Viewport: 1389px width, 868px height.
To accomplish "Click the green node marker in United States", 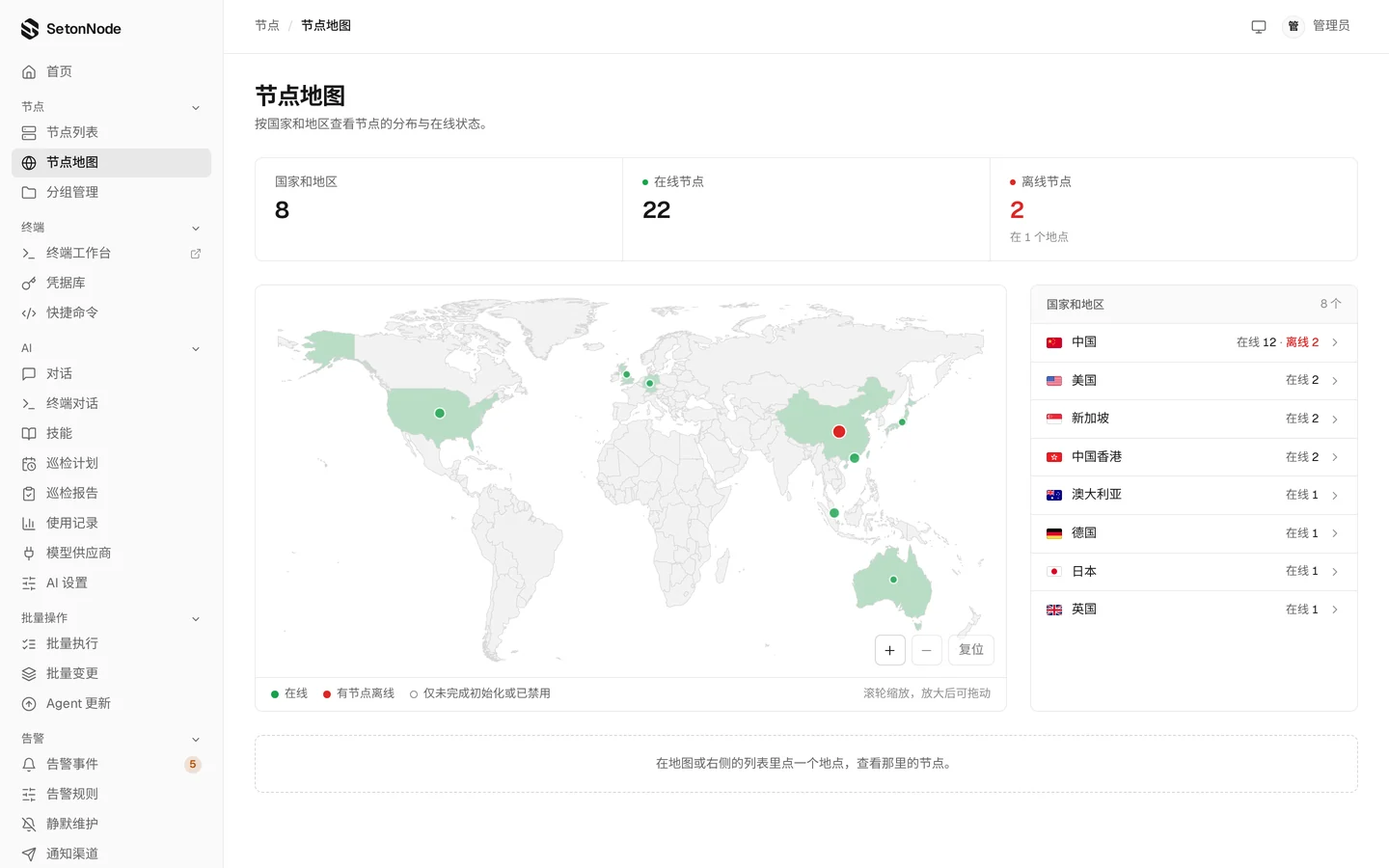I will click(440, 414).
